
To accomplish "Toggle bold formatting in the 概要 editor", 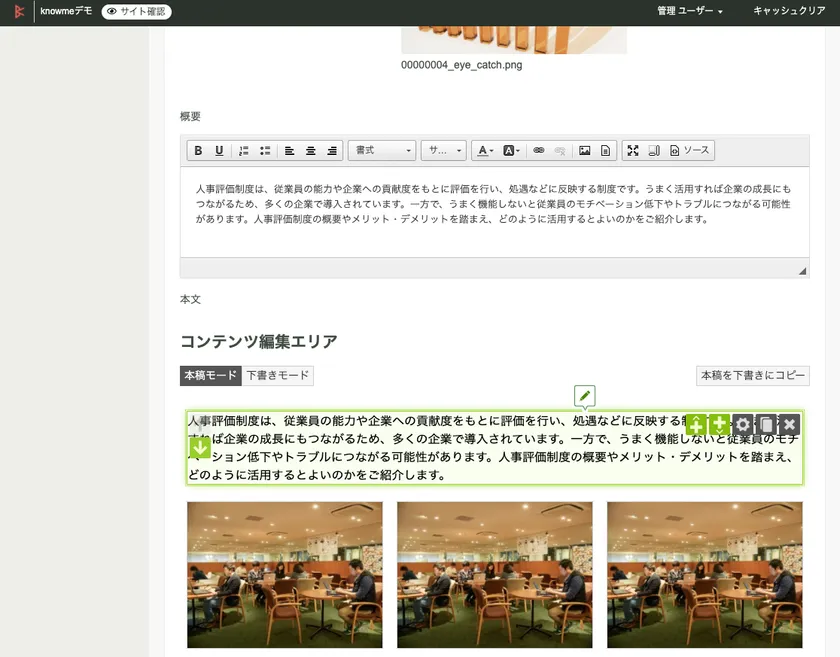I will [x=198, y=151].
